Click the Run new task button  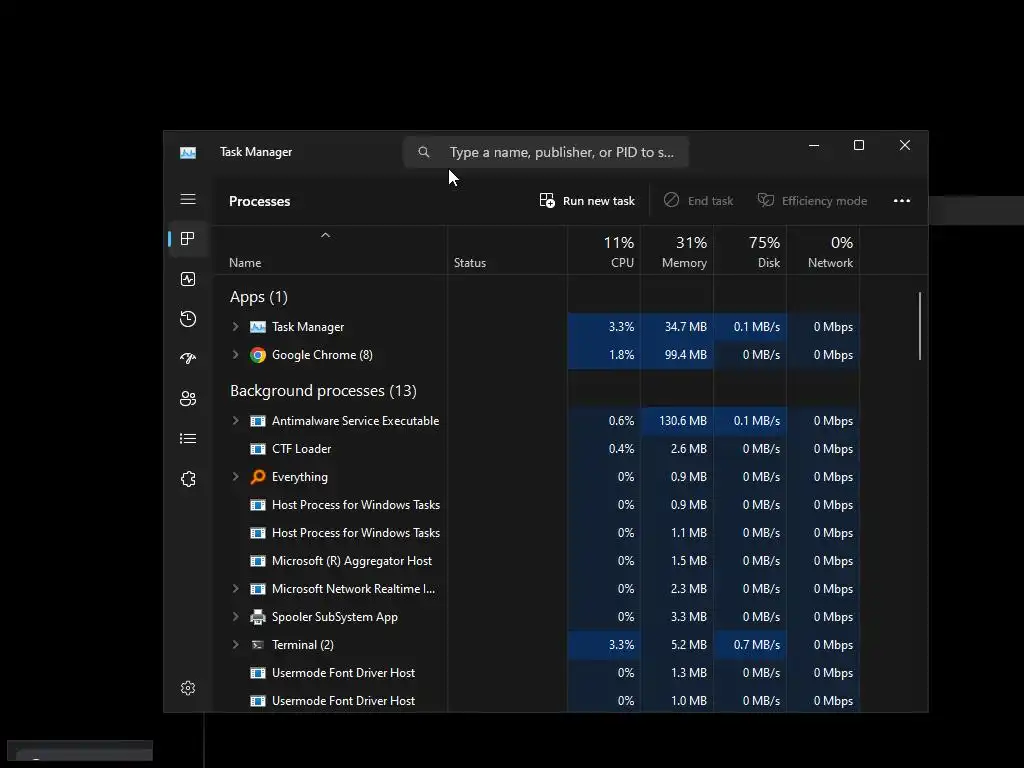click(x=587, y=201)
